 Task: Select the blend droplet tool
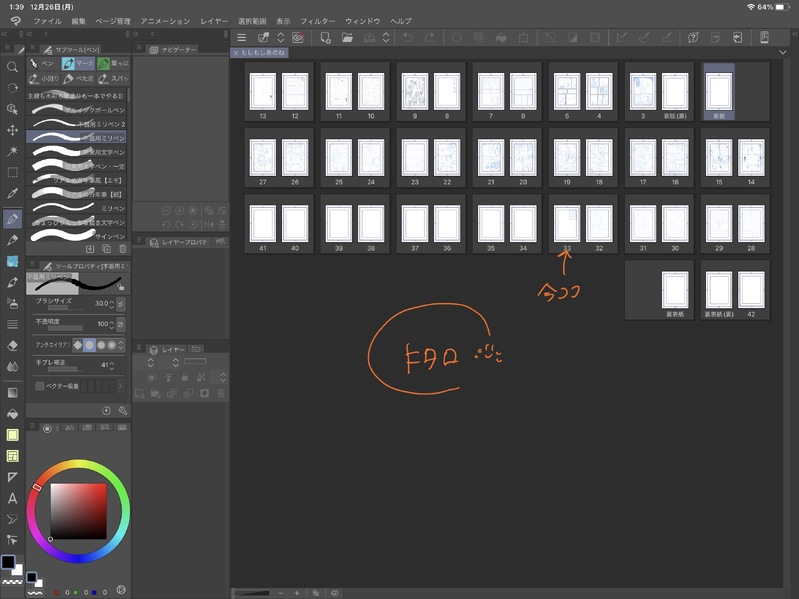[12, 367]
